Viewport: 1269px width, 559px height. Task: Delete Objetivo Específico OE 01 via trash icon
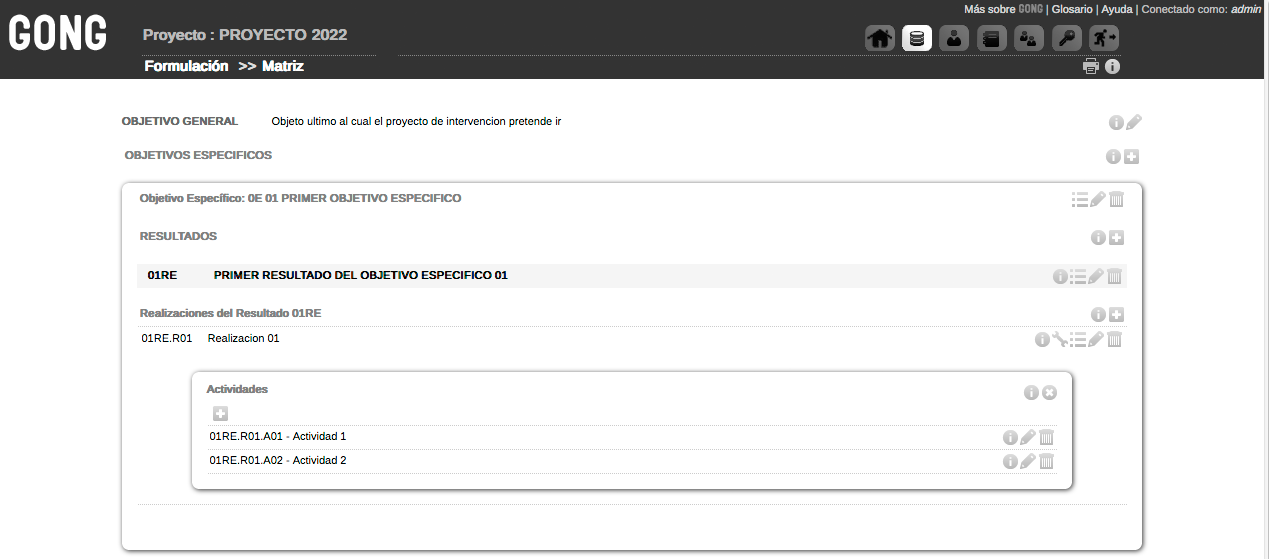[1116, 199]
